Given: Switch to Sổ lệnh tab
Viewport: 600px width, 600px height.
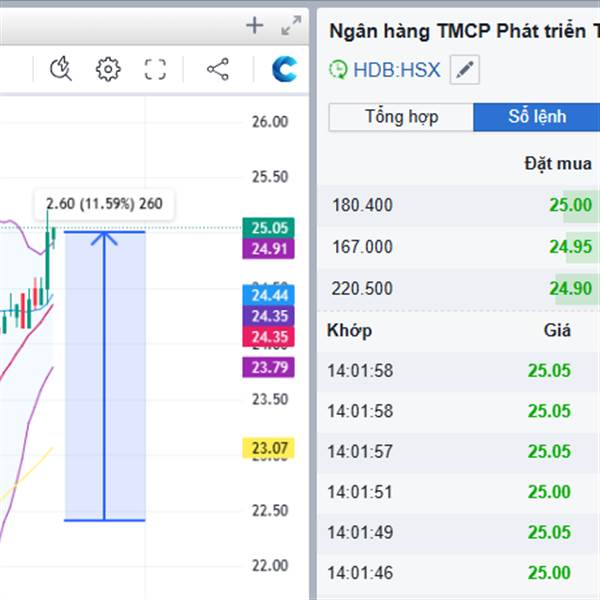Looking at the screenshot, I should 536,117.
